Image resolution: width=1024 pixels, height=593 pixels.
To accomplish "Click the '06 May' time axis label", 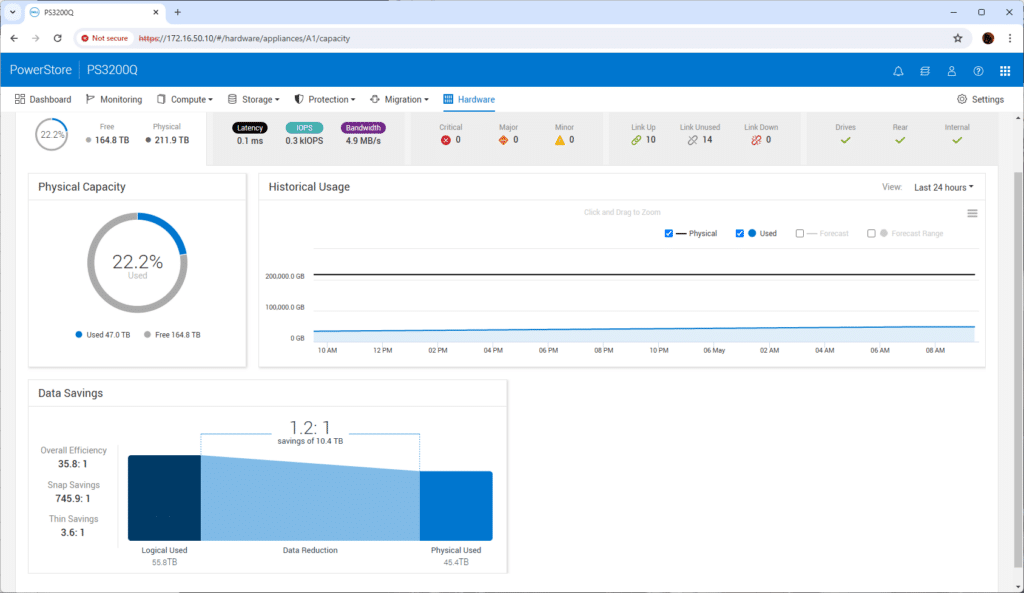I will pyautogui.click(x=714, y=351).
